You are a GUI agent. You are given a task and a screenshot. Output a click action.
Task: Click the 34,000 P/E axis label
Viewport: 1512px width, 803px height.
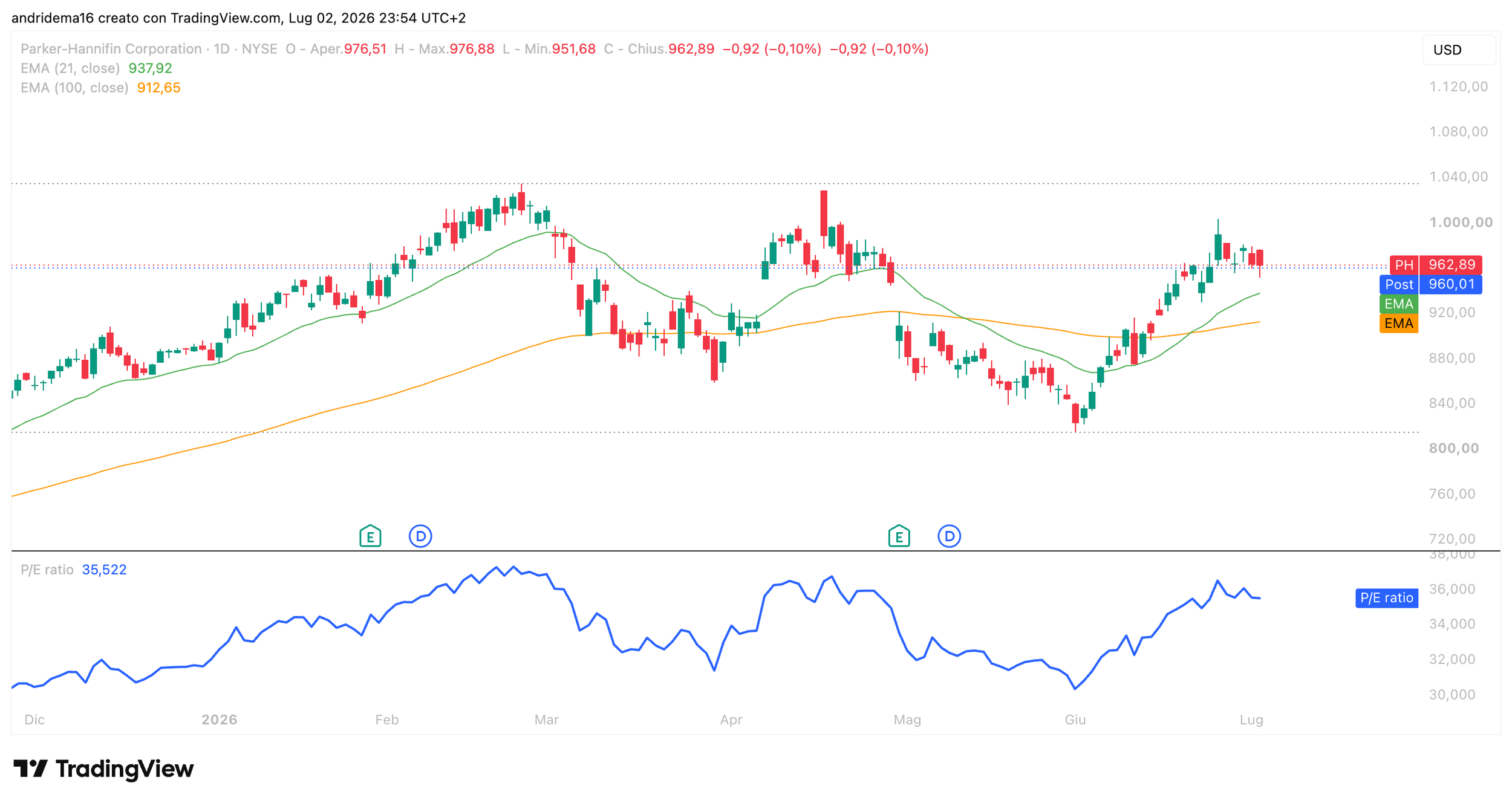tap(1452, 623)
